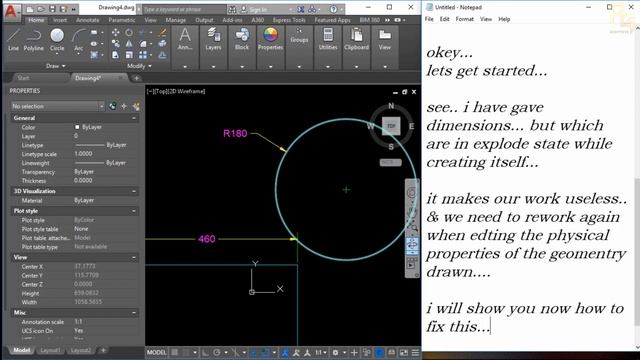The width and height of the screenshot is (640, 360).
Task: Open the AutoCAD application menu
Action: [11, 11]
